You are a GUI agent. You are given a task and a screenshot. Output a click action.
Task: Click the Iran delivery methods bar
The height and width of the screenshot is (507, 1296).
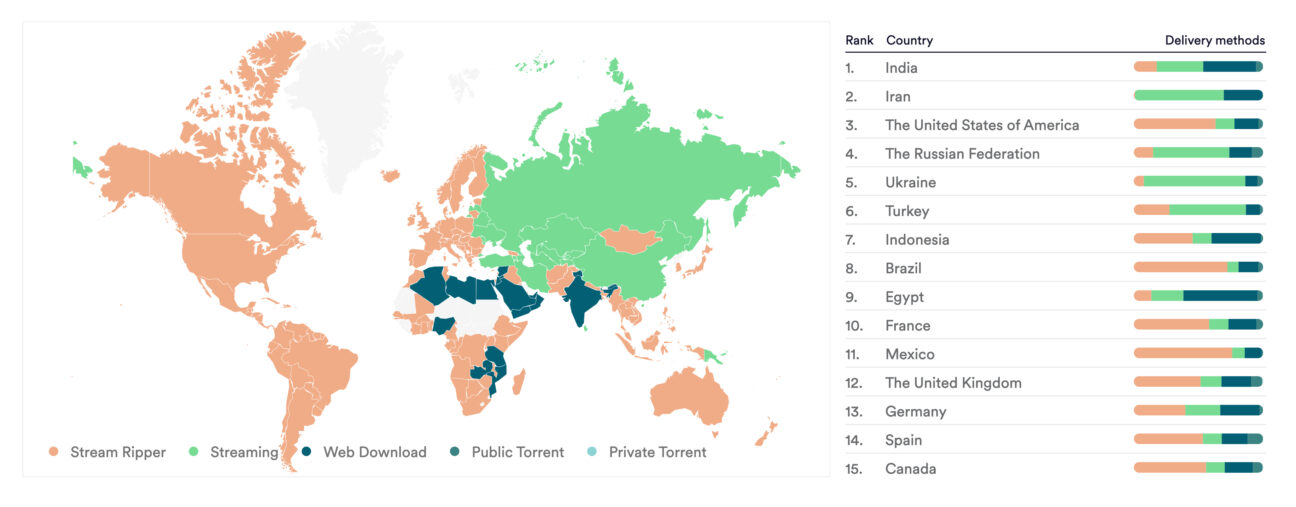[x=1198, y=96]
